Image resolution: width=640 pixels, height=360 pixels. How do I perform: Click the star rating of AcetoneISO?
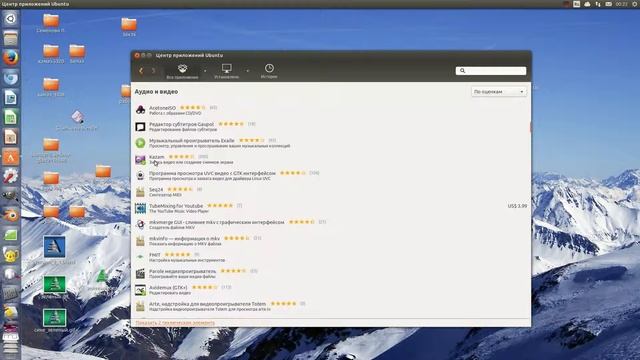click(193, 108)
